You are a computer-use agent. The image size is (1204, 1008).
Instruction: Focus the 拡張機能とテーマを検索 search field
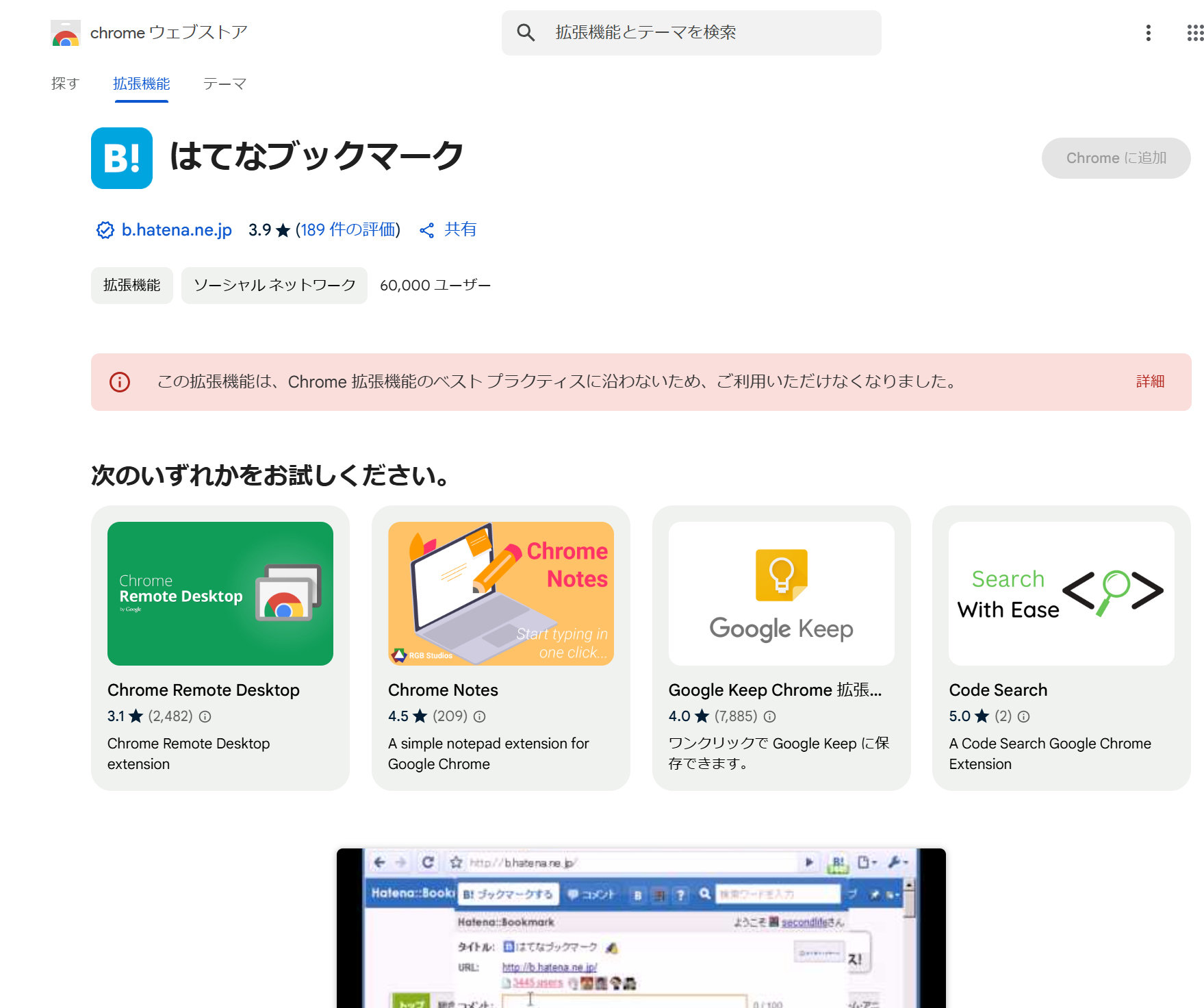pos(705,33)
